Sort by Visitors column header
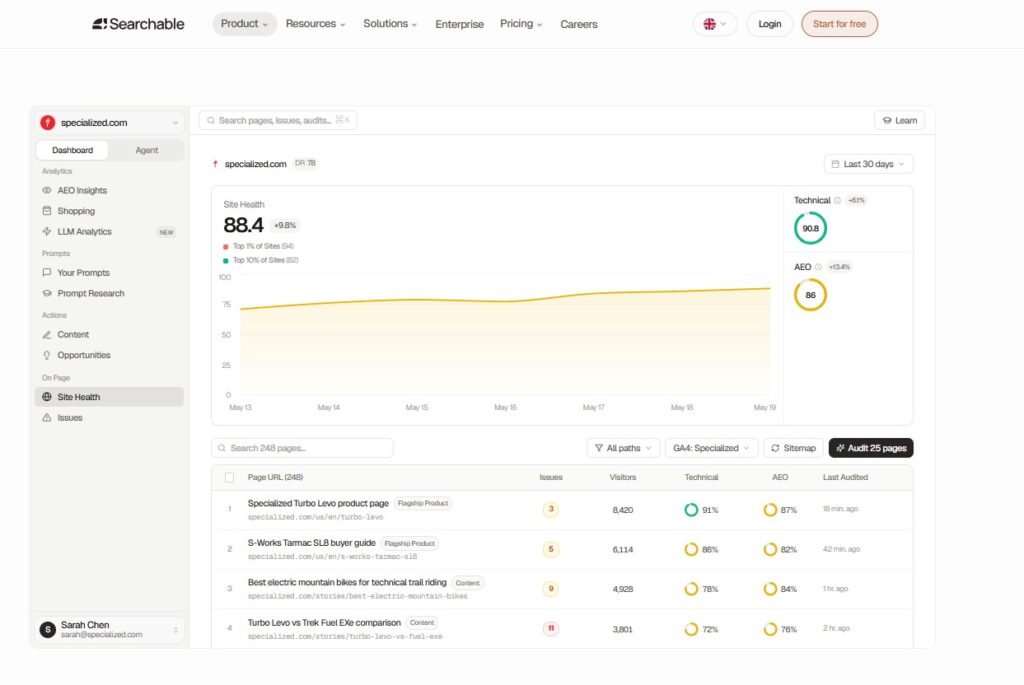This screenshot has width=1024, height=685. (622, 477)
